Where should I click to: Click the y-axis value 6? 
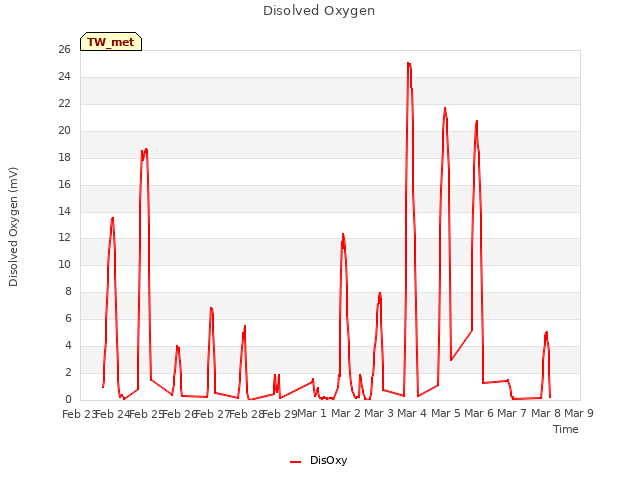(68, 318)
